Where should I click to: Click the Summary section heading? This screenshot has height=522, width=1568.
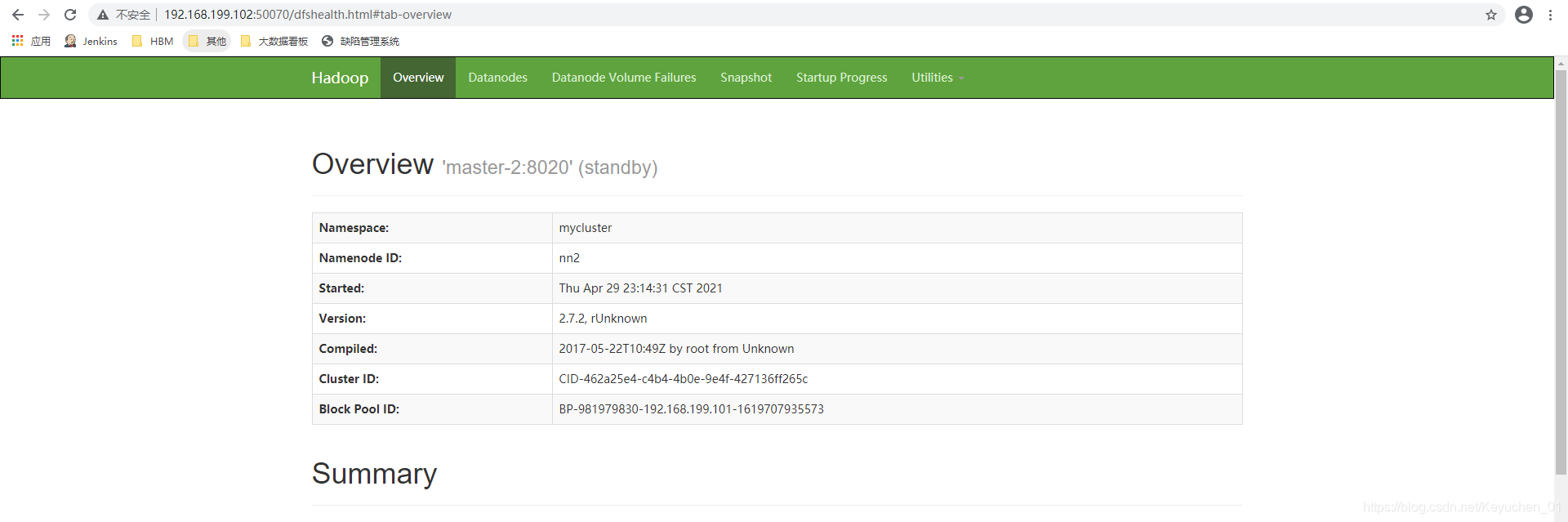[374, 474]
